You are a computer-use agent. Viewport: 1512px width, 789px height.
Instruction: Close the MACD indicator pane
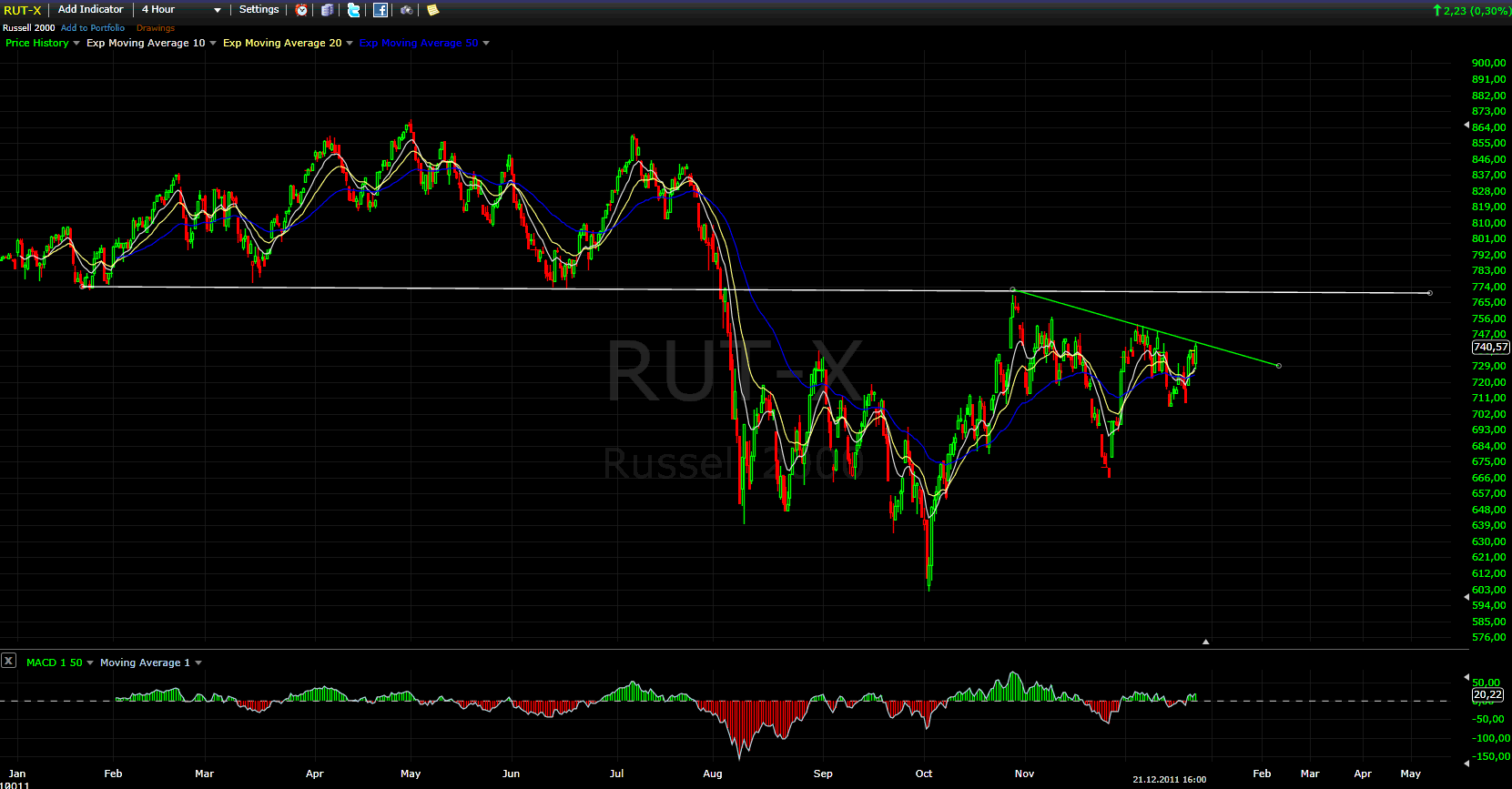pos(8,661)
